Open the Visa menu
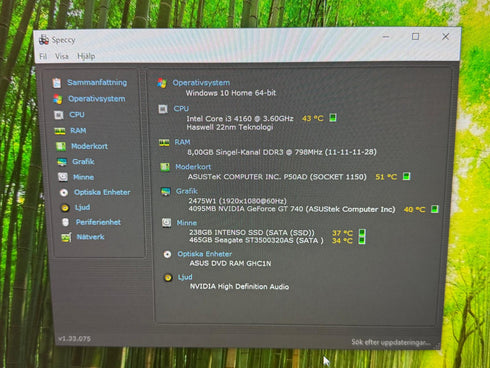This screenshot has width=490, height=368. coord(62,56)
